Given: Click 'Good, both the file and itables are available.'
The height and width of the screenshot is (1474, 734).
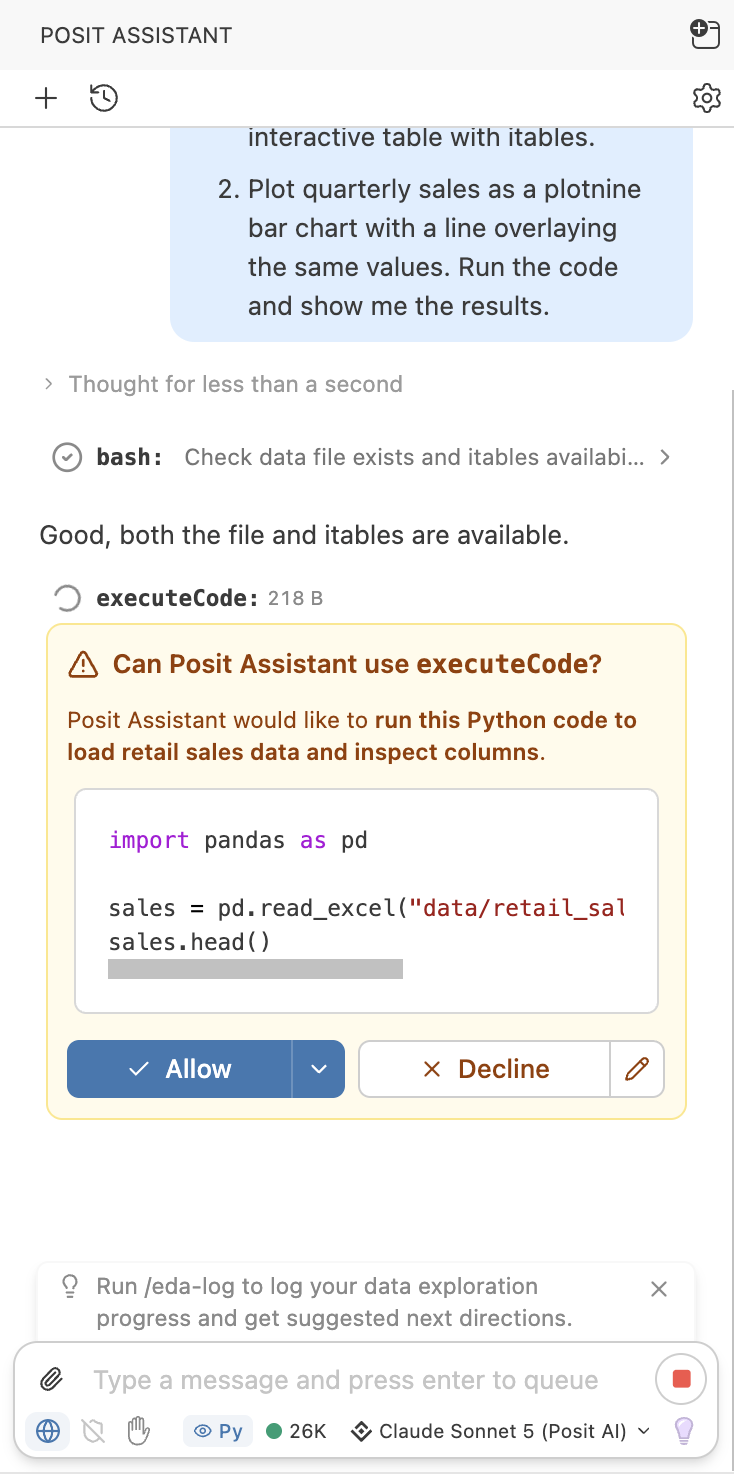Looking at the screenshot, I should point(304,535).
